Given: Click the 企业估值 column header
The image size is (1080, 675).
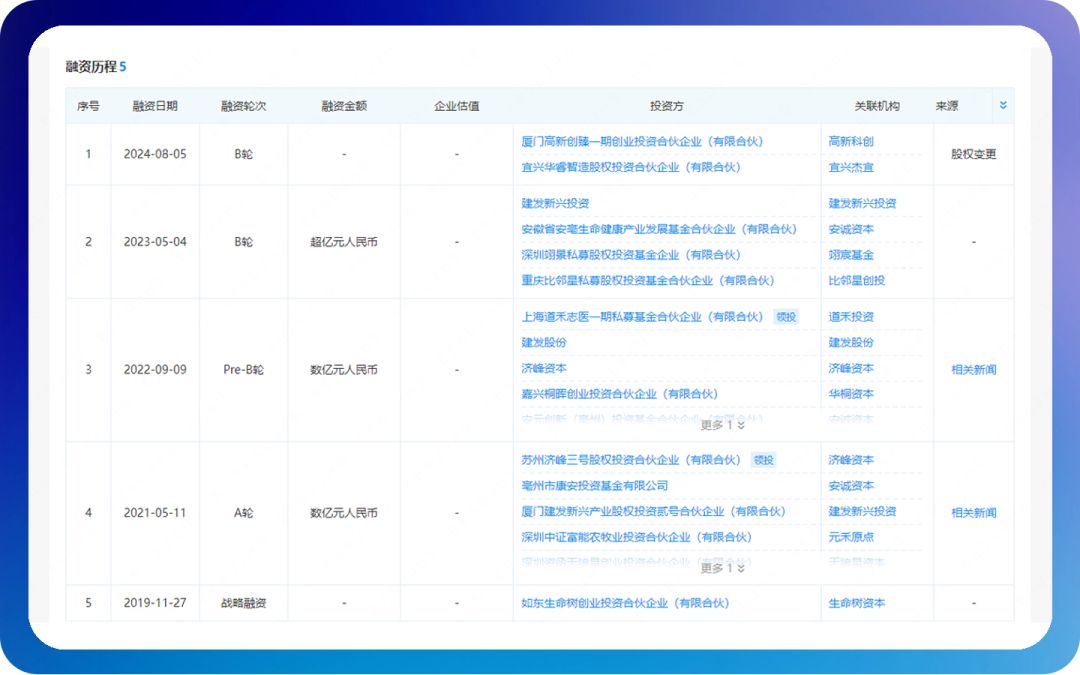Looking at the screenshot, I should [x=457, y=106].
